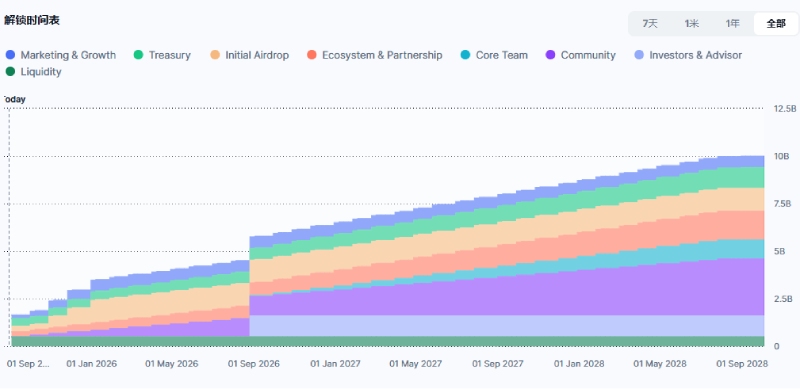The height and width of the screenshot is (389, 800).
Task: Select the 1年 time range
Action: [x=733, y=23]
